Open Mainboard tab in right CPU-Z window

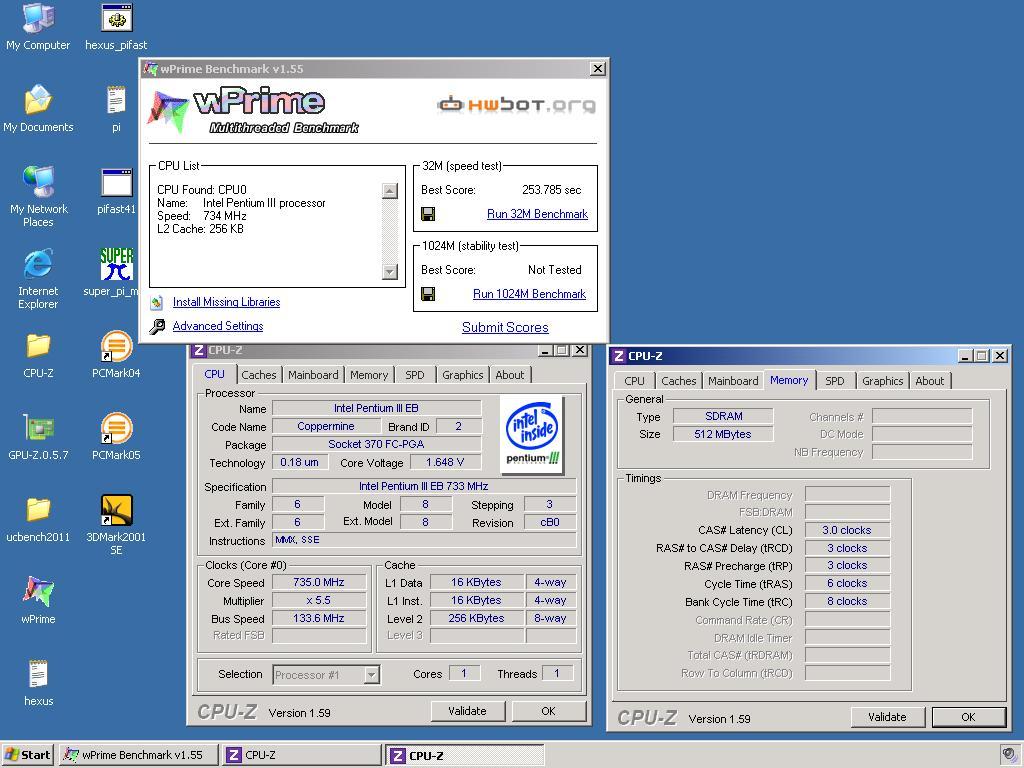[733, 381]
